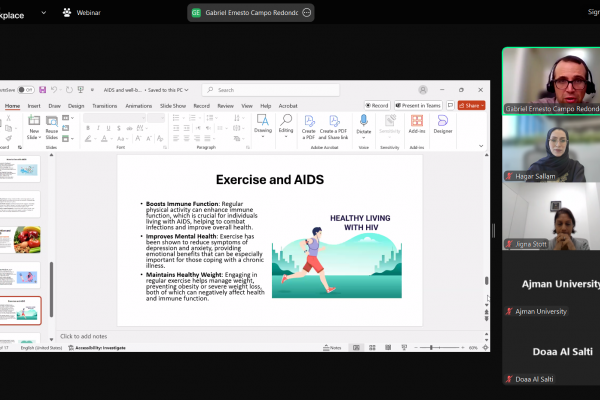Click fit slide to window icon

486,348
